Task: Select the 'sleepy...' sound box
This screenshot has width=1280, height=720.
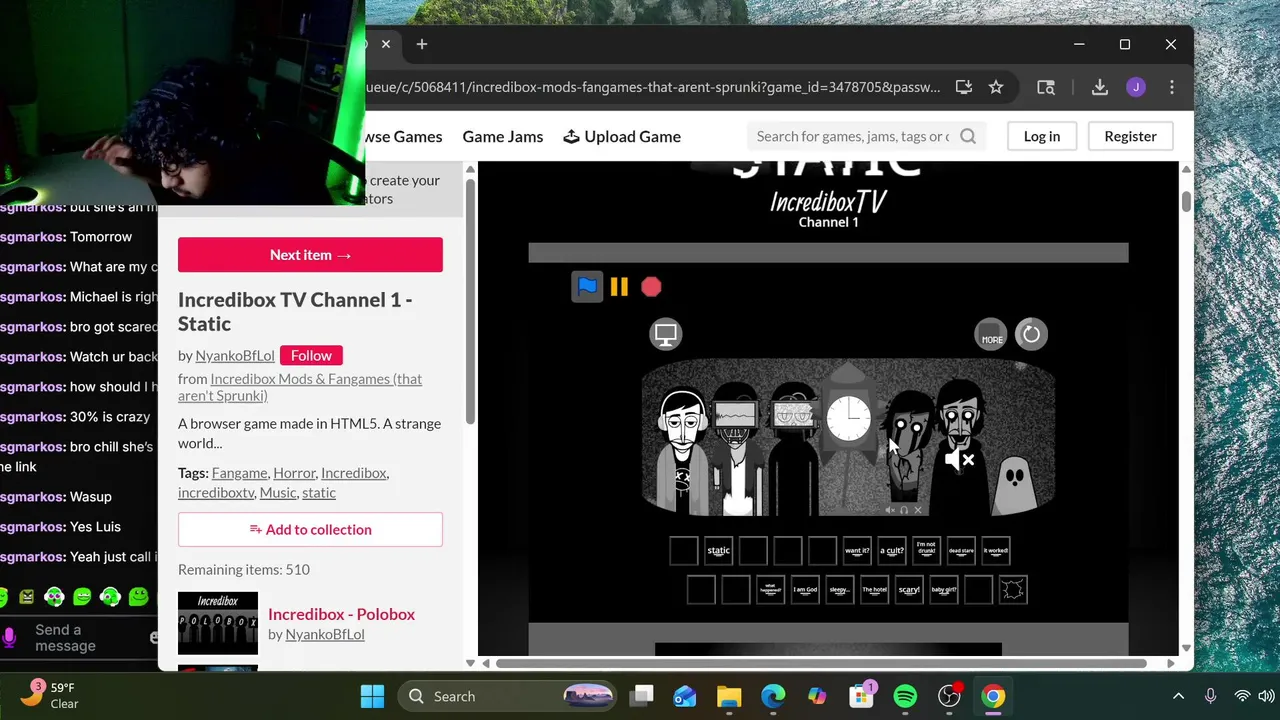Action: tap(840, 590)
